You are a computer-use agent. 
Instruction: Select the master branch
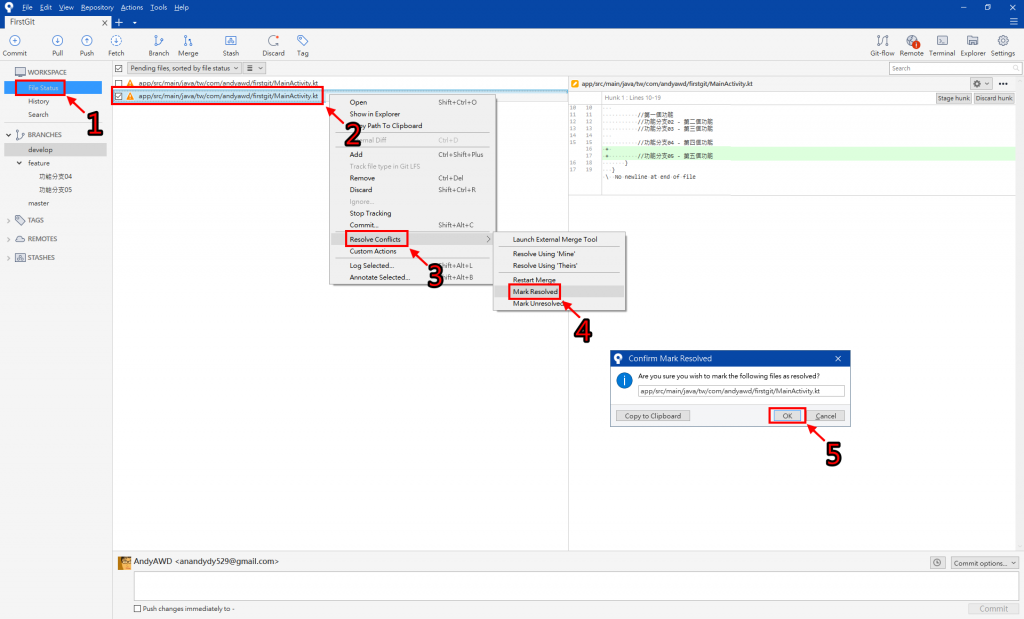coord(39,203)
